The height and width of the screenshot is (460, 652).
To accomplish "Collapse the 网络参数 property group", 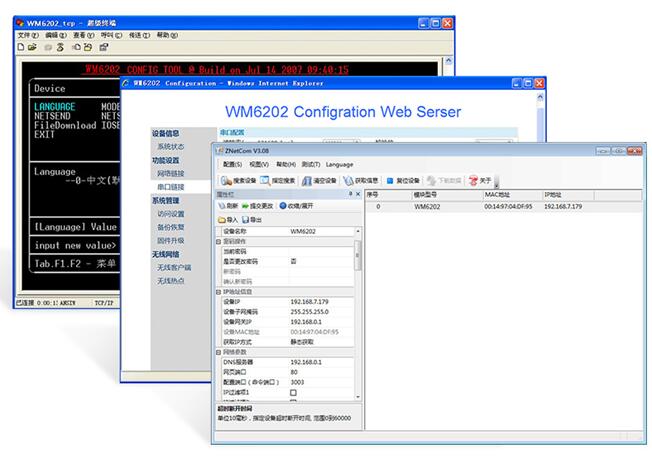I will pyautogui.click(x=219, y=352).
